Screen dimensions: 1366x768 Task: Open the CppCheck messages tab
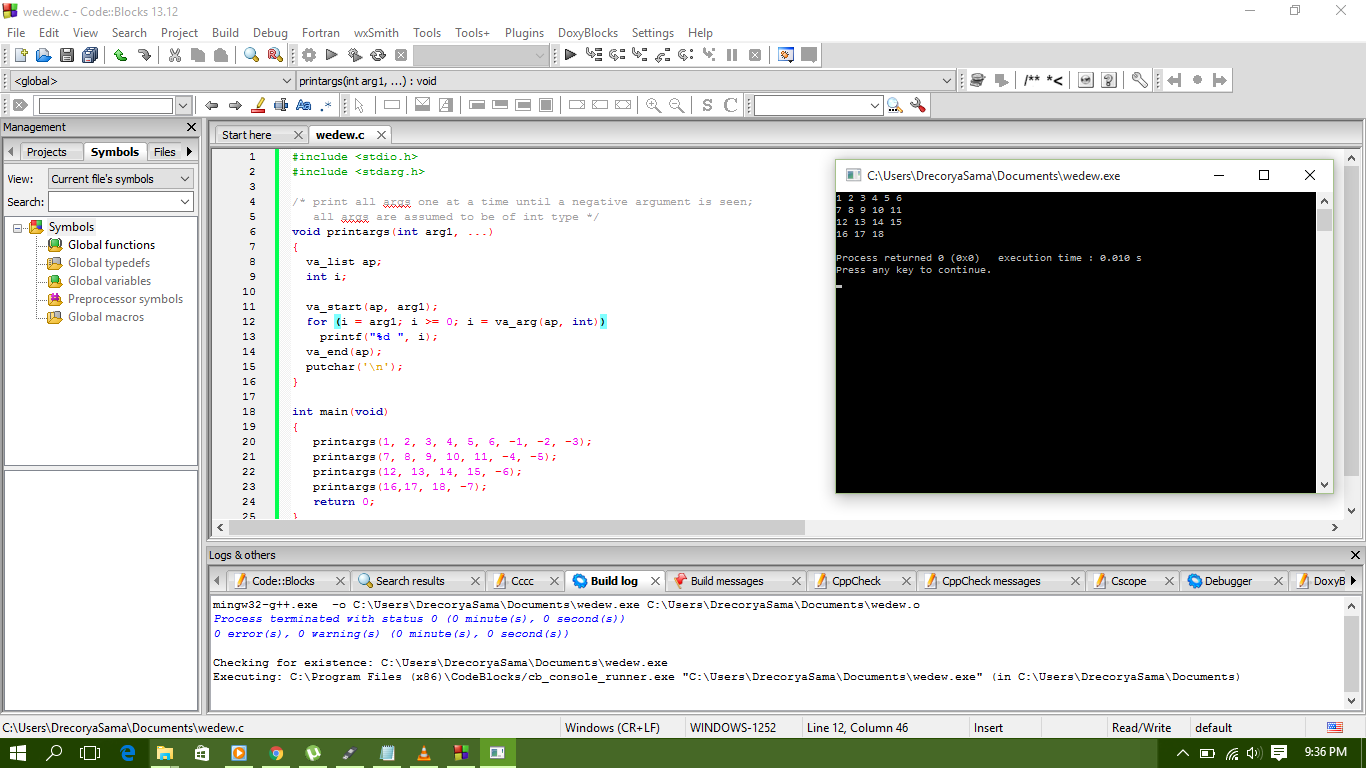click(991, 581)
